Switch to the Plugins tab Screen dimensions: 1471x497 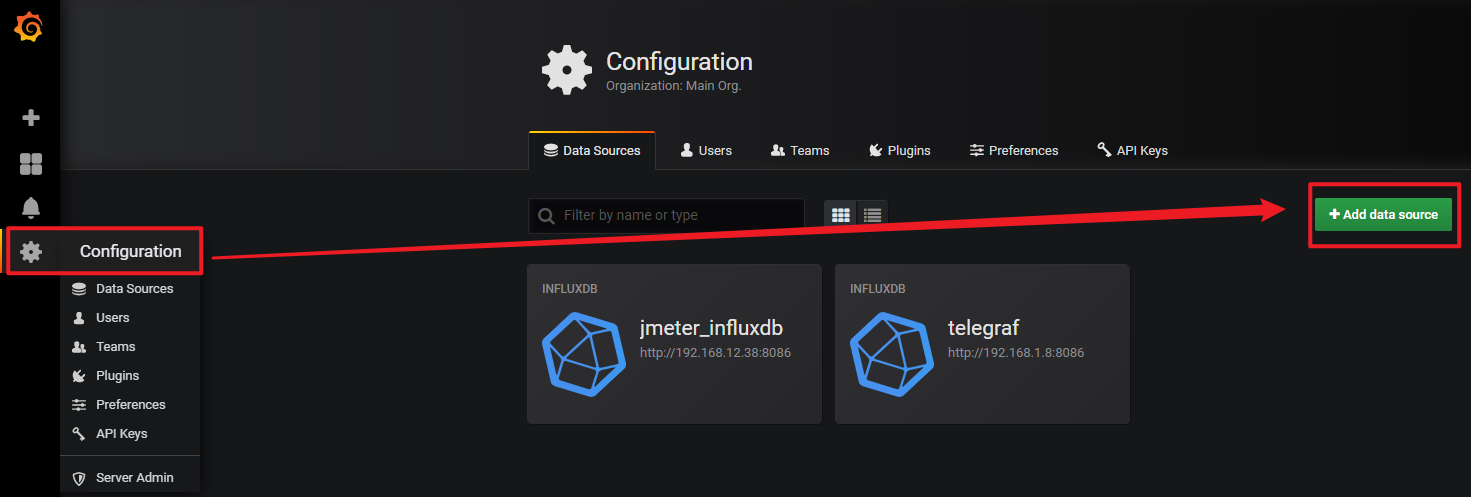900,150
